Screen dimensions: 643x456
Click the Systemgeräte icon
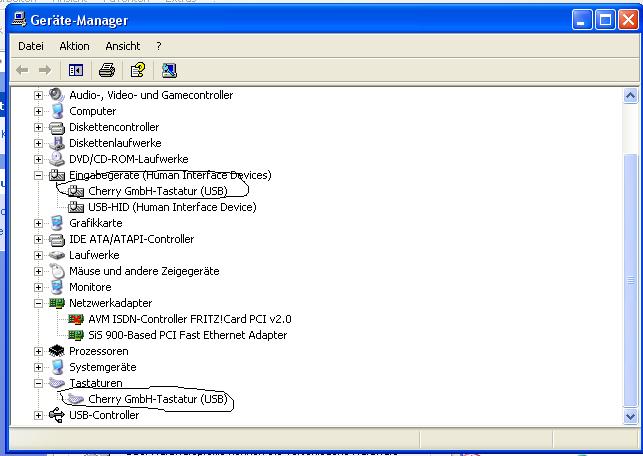click(57, 367)
